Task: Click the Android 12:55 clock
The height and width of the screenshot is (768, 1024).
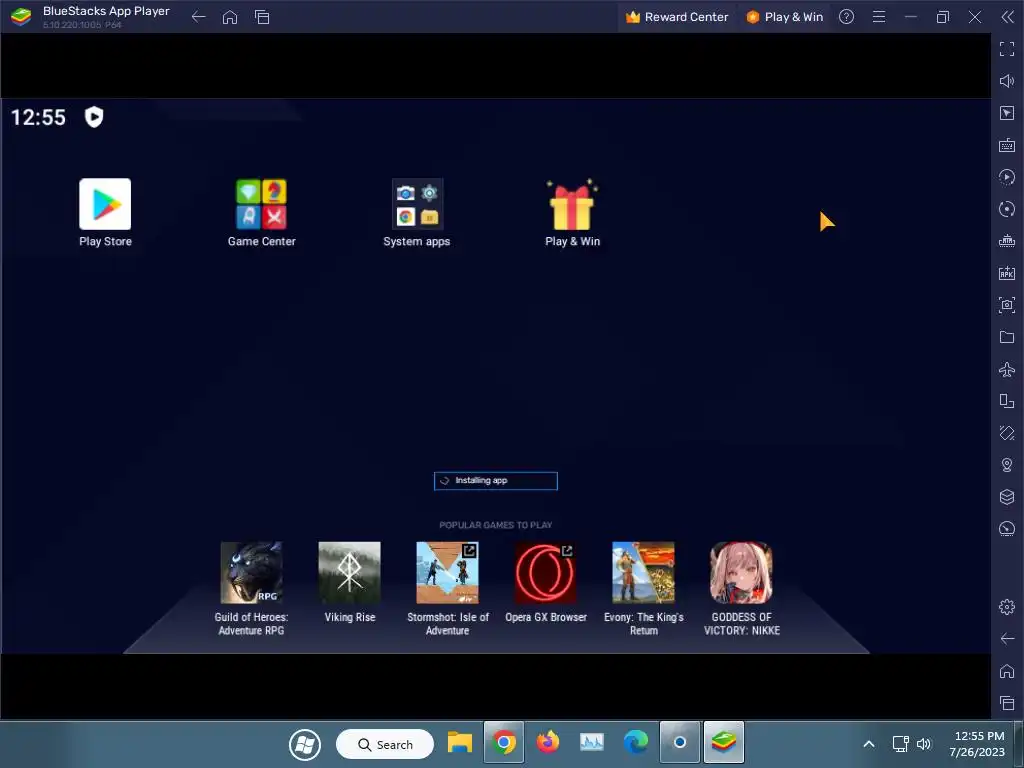Action: 39,118
